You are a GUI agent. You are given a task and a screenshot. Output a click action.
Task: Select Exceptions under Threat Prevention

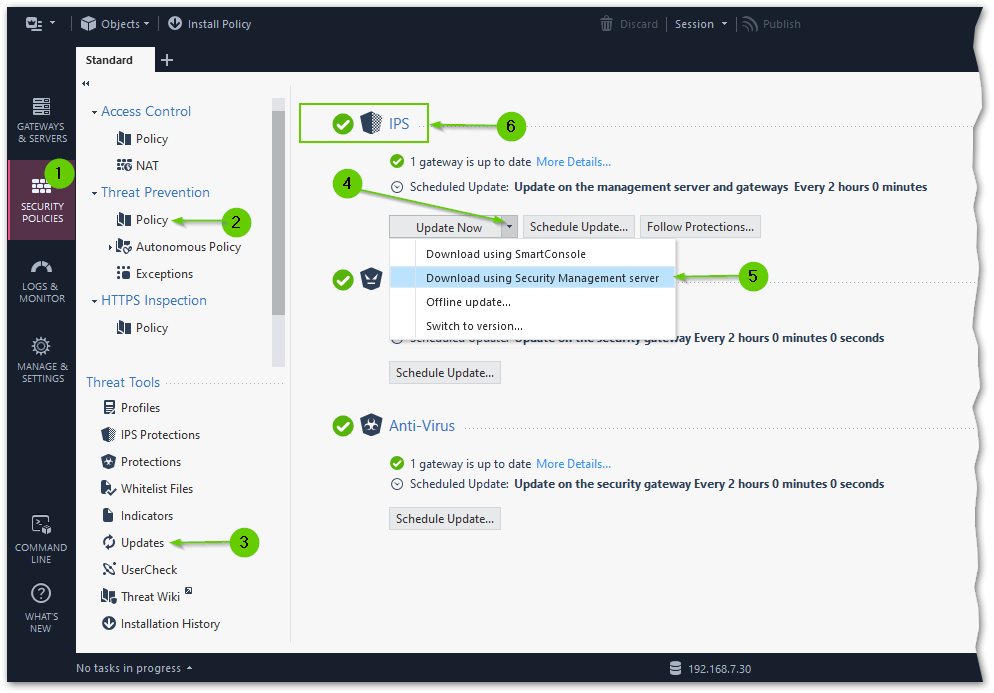(155, 273)
